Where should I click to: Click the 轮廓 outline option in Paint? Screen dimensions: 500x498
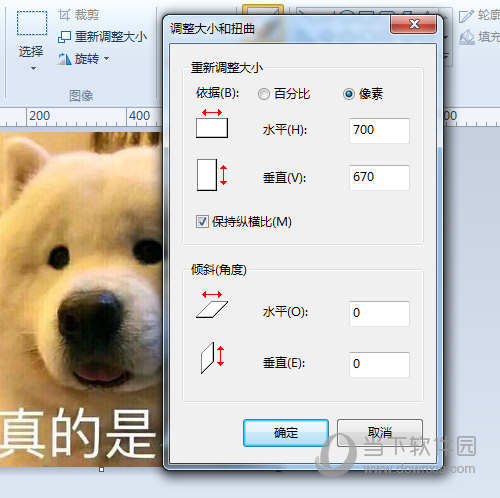(479, 15)
